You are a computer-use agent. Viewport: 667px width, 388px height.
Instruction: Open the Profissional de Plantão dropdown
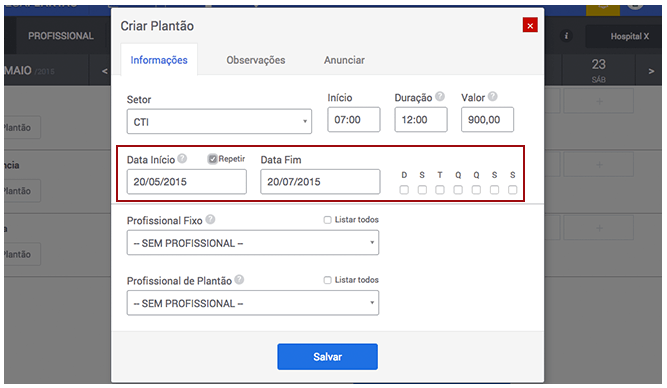point(253,303)
